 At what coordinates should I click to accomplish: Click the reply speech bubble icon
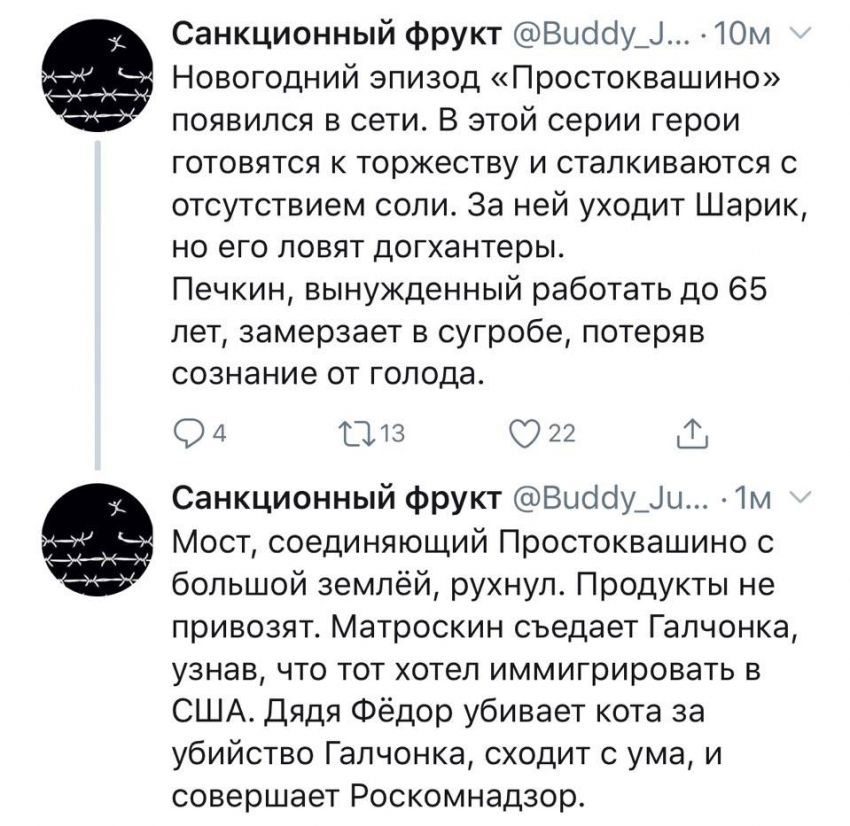pyautogui.click(x=188, y=434)
